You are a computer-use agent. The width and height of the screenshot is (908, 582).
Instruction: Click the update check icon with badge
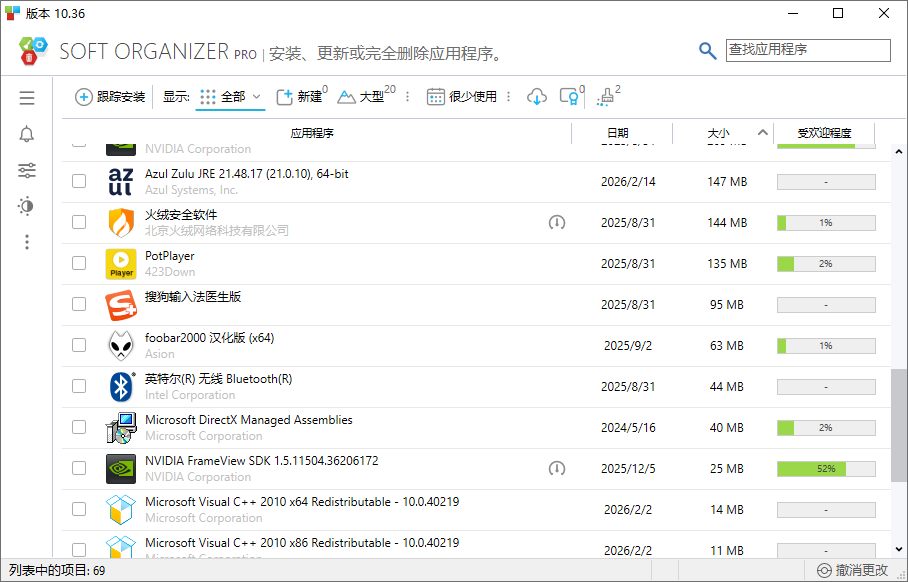[x=568, y=97]
